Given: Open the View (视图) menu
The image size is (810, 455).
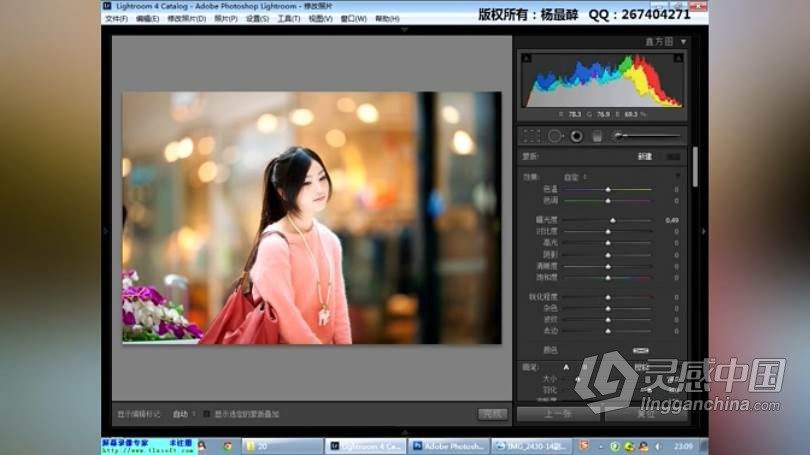Looking at the screenshot, I should [320, 19].
